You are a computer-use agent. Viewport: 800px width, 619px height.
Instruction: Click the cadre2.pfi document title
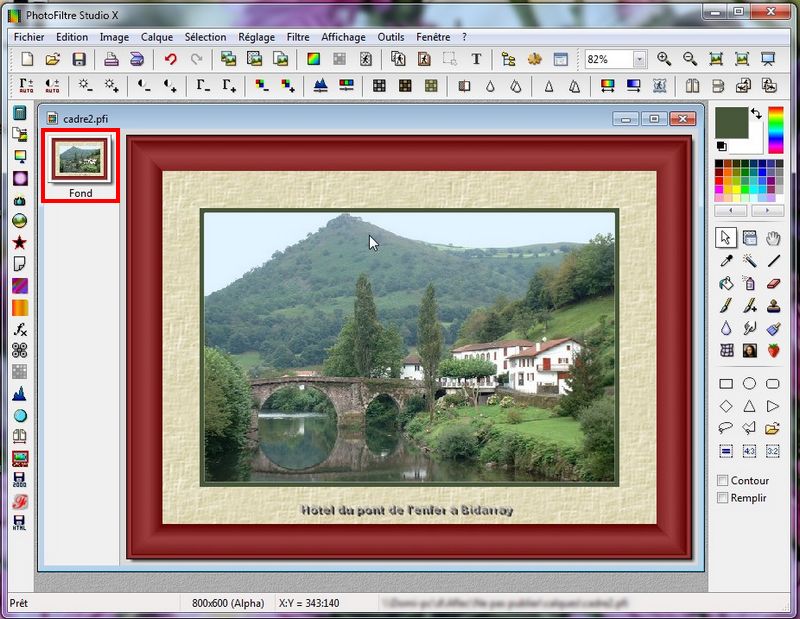coord(85,119)
